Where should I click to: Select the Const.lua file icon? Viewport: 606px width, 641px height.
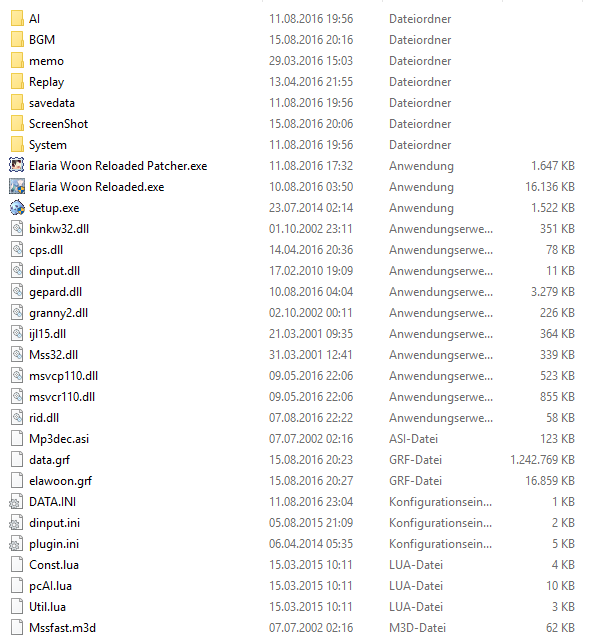click(x=17, y=565)
